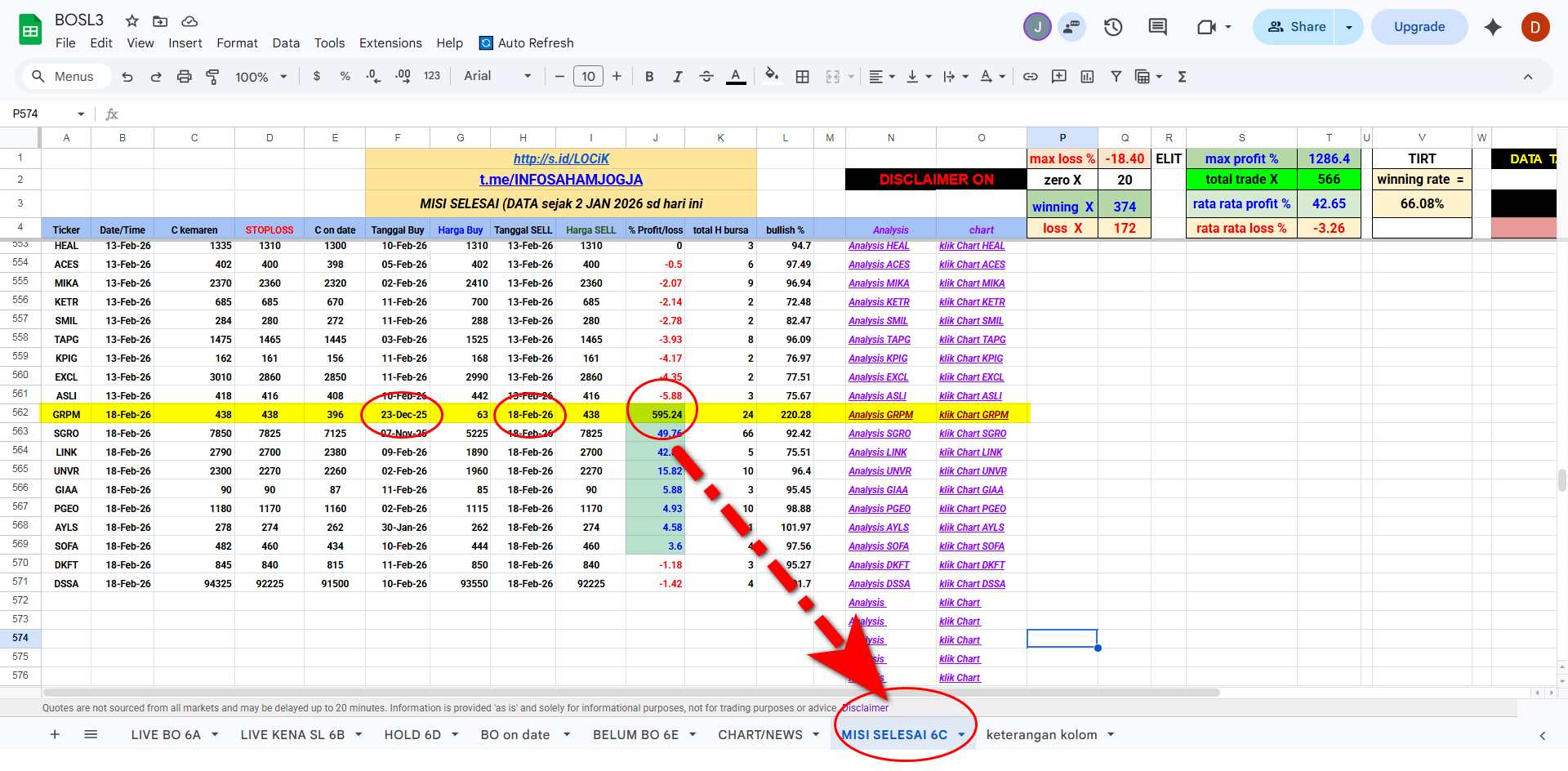1568x771 pixels.
Task: Click the Share button
Action: tap(1295, 27)
